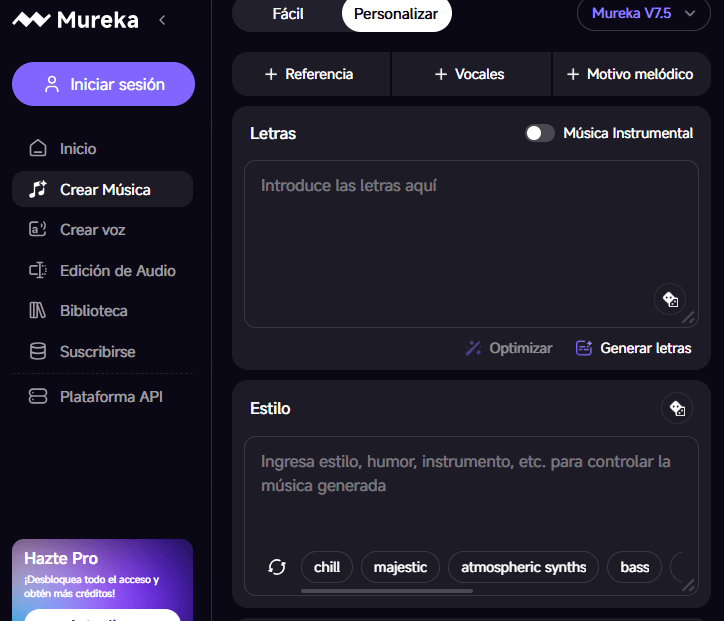Switch to the Fácil tab
The width and height of the screenshot is (724, 621).
[x=288, y=14]
